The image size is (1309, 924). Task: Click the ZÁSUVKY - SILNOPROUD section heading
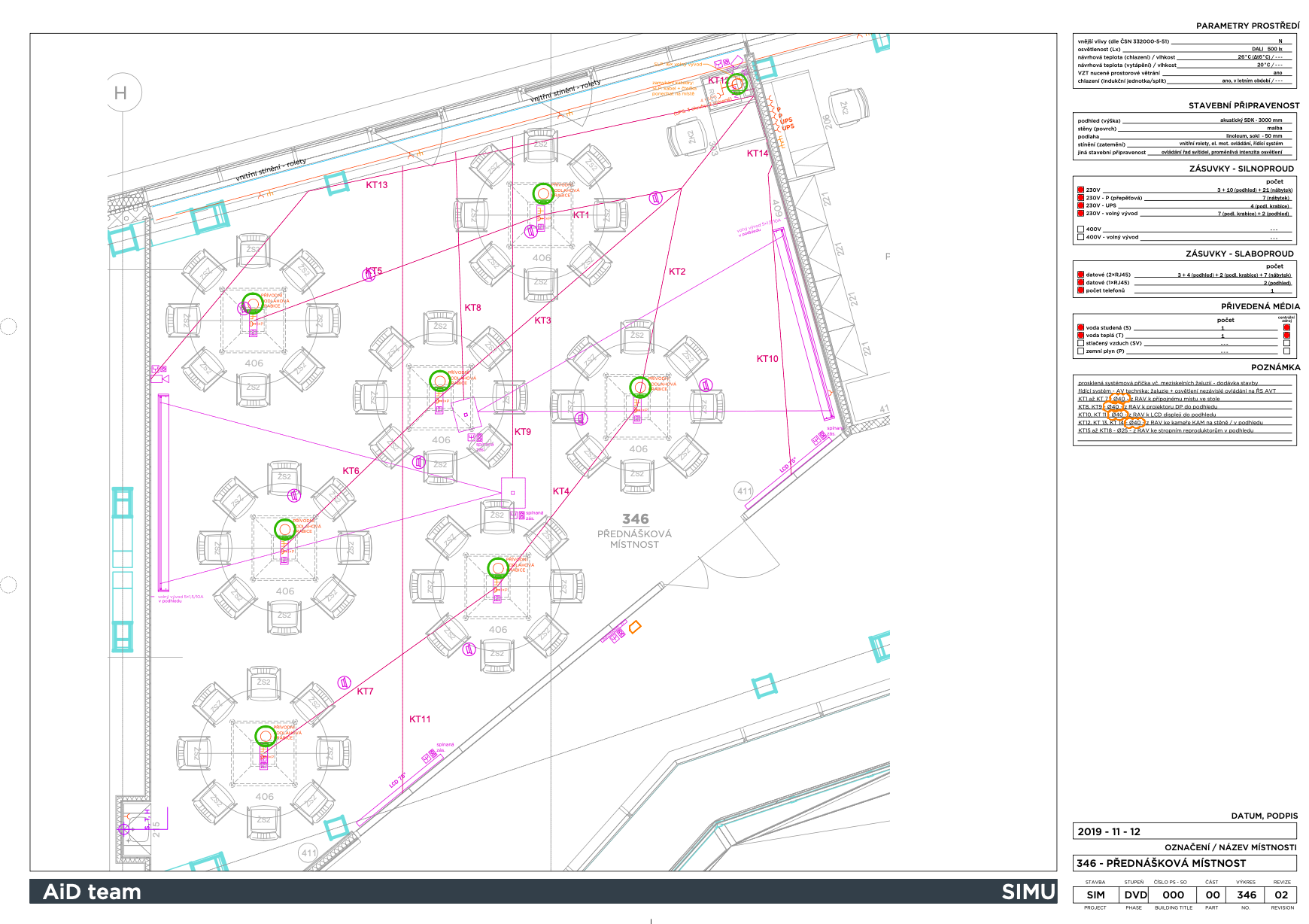[1241, 169]
